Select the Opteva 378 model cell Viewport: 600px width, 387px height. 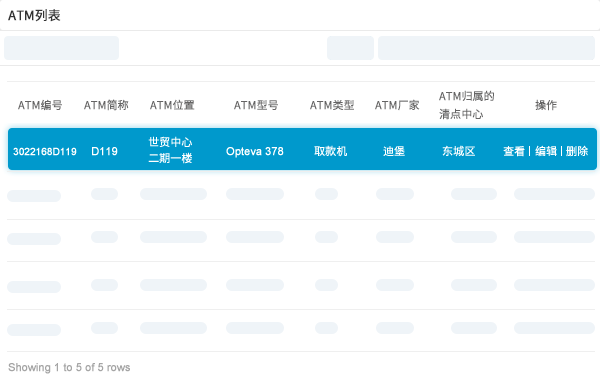(x=254, y=151)
